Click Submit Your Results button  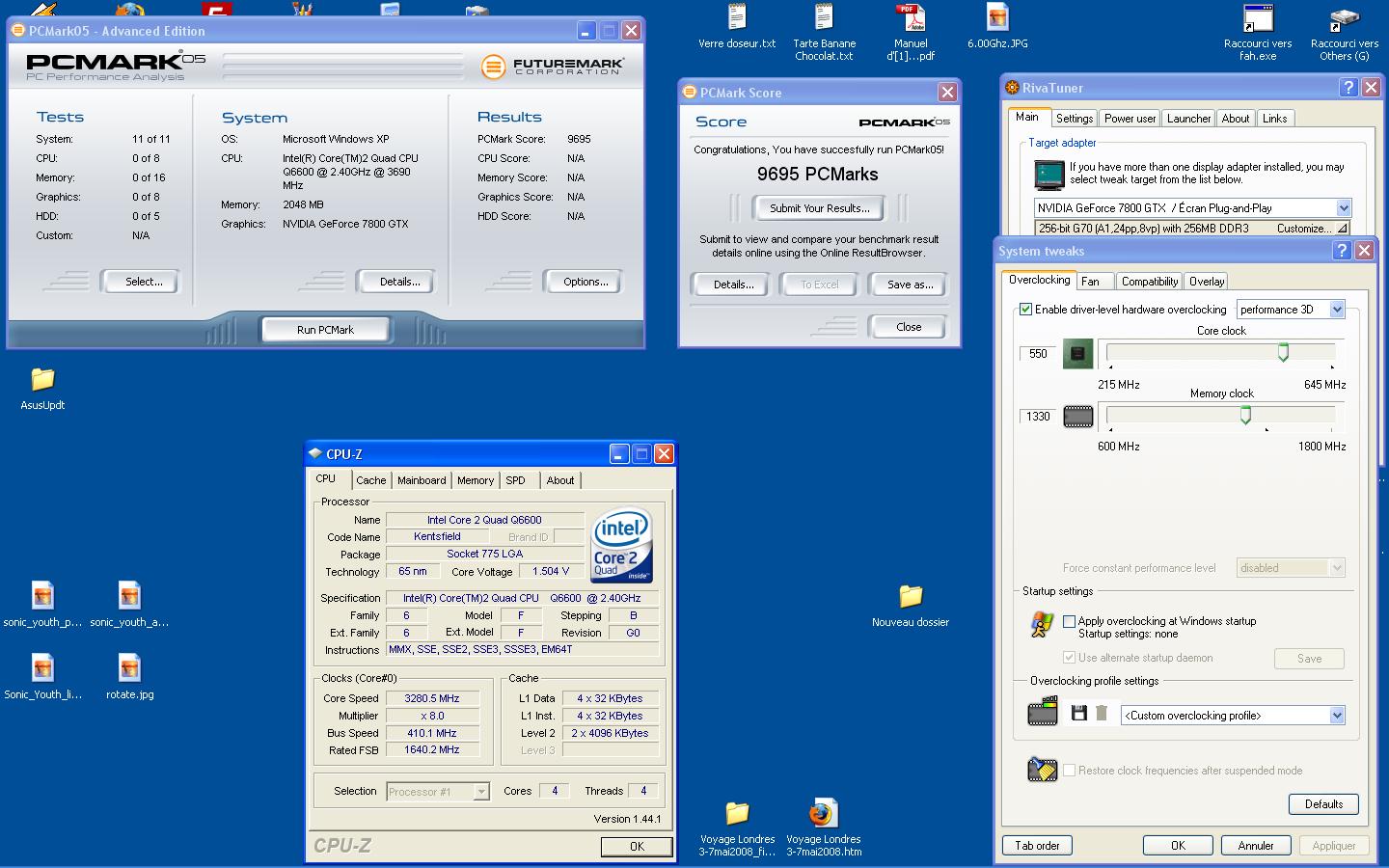[819, 208]
